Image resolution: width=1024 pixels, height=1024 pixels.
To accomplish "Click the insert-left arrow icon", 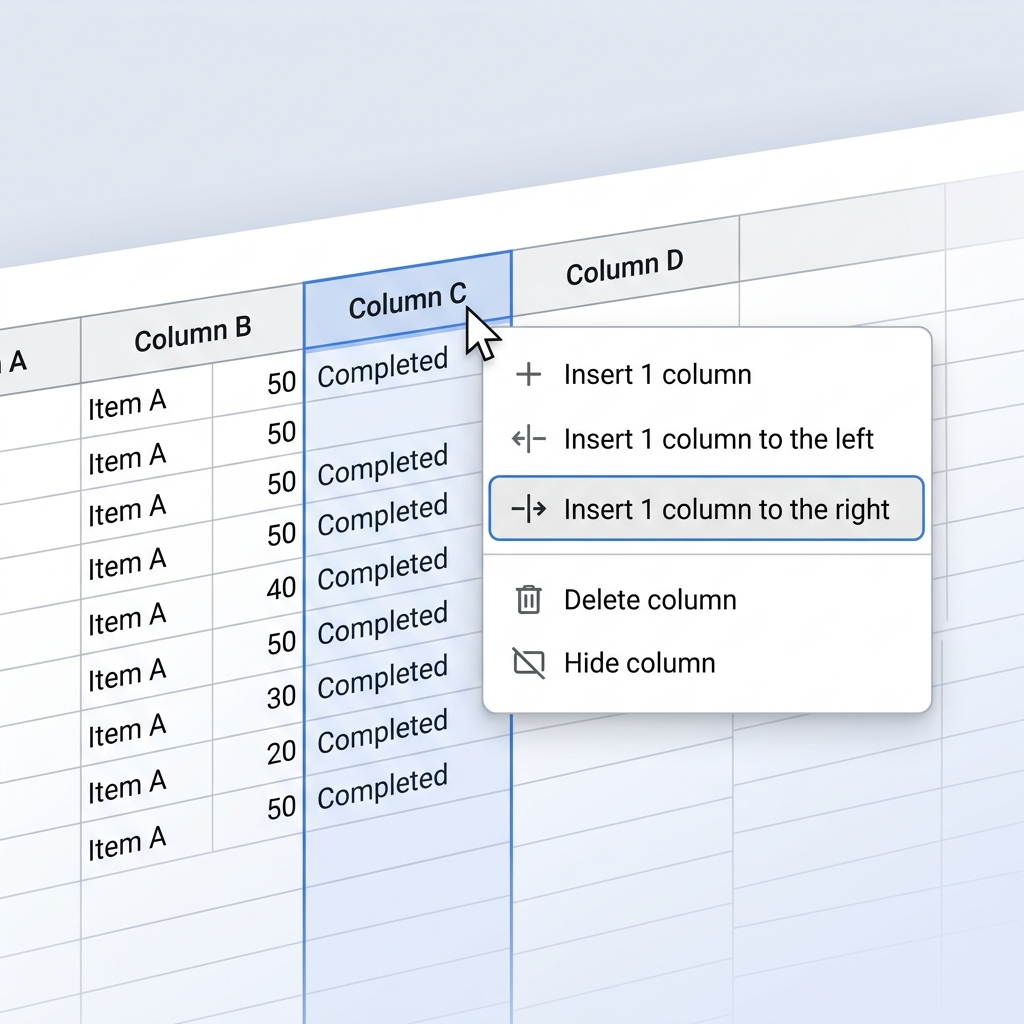I will [528, 439].
